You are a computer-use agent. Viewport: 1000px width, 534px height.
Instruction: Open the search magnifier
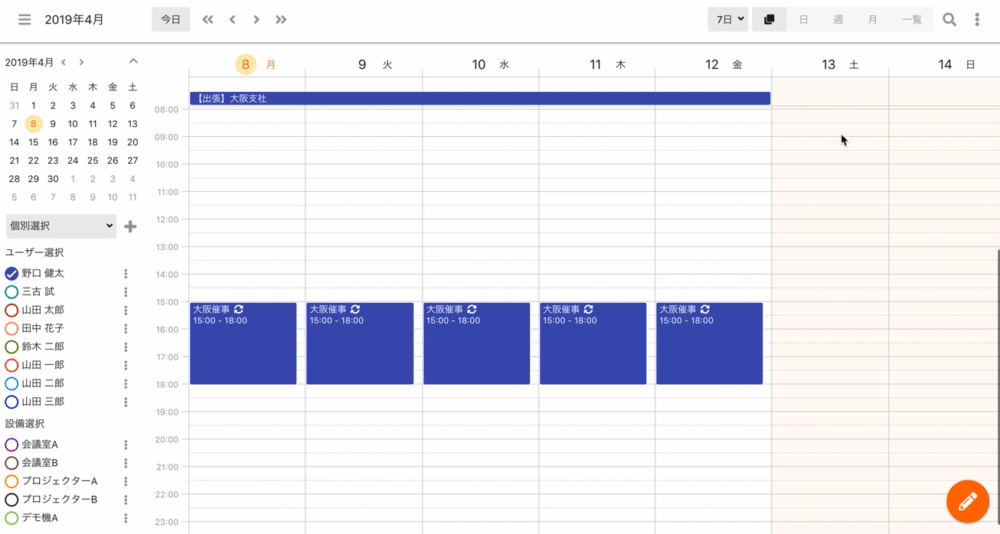point(949,20)
